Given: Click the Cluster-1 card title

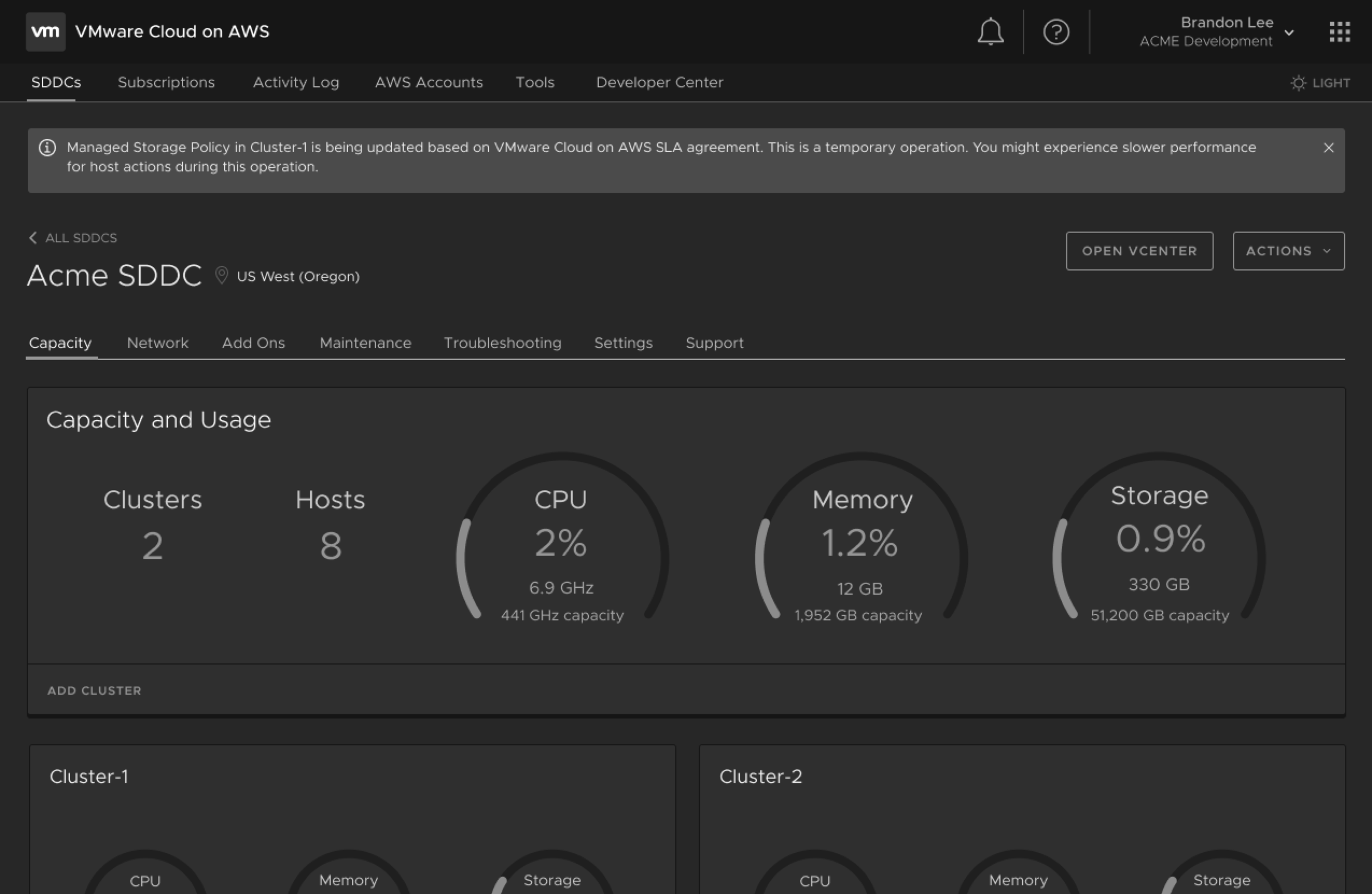Looking at the screenshot, I should point(89,777).
